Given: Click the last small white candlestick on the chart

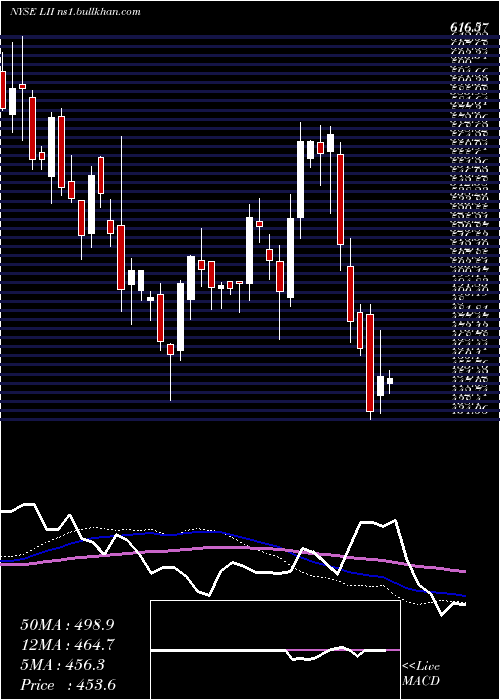Looking at the screenshot, I should click(x=390, y=381).
